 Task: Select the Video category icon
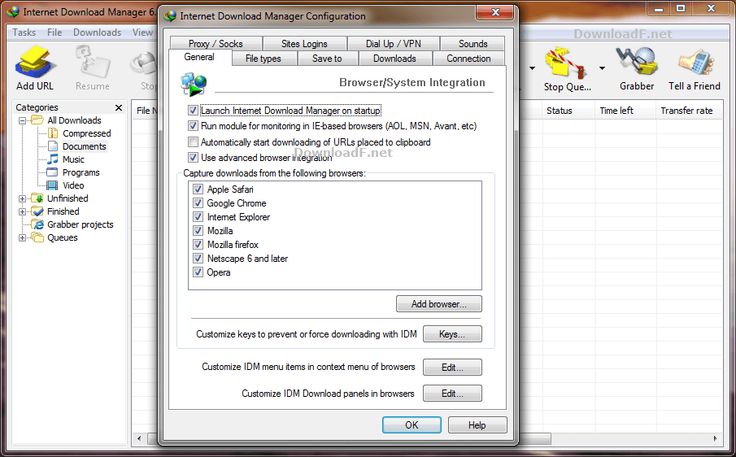(53, 185)
